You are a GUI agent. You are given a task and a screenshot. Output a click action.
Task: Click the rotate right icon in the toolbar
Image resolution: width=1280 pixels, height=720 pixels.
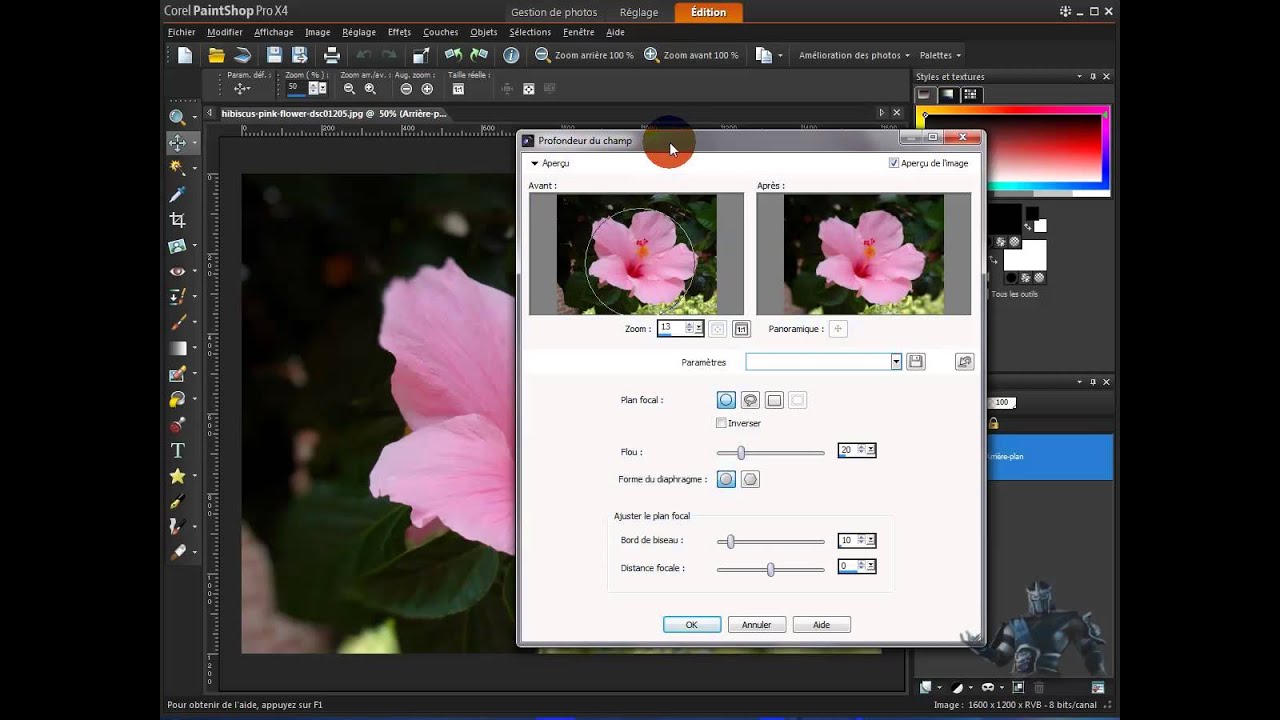tap(479, 55)
